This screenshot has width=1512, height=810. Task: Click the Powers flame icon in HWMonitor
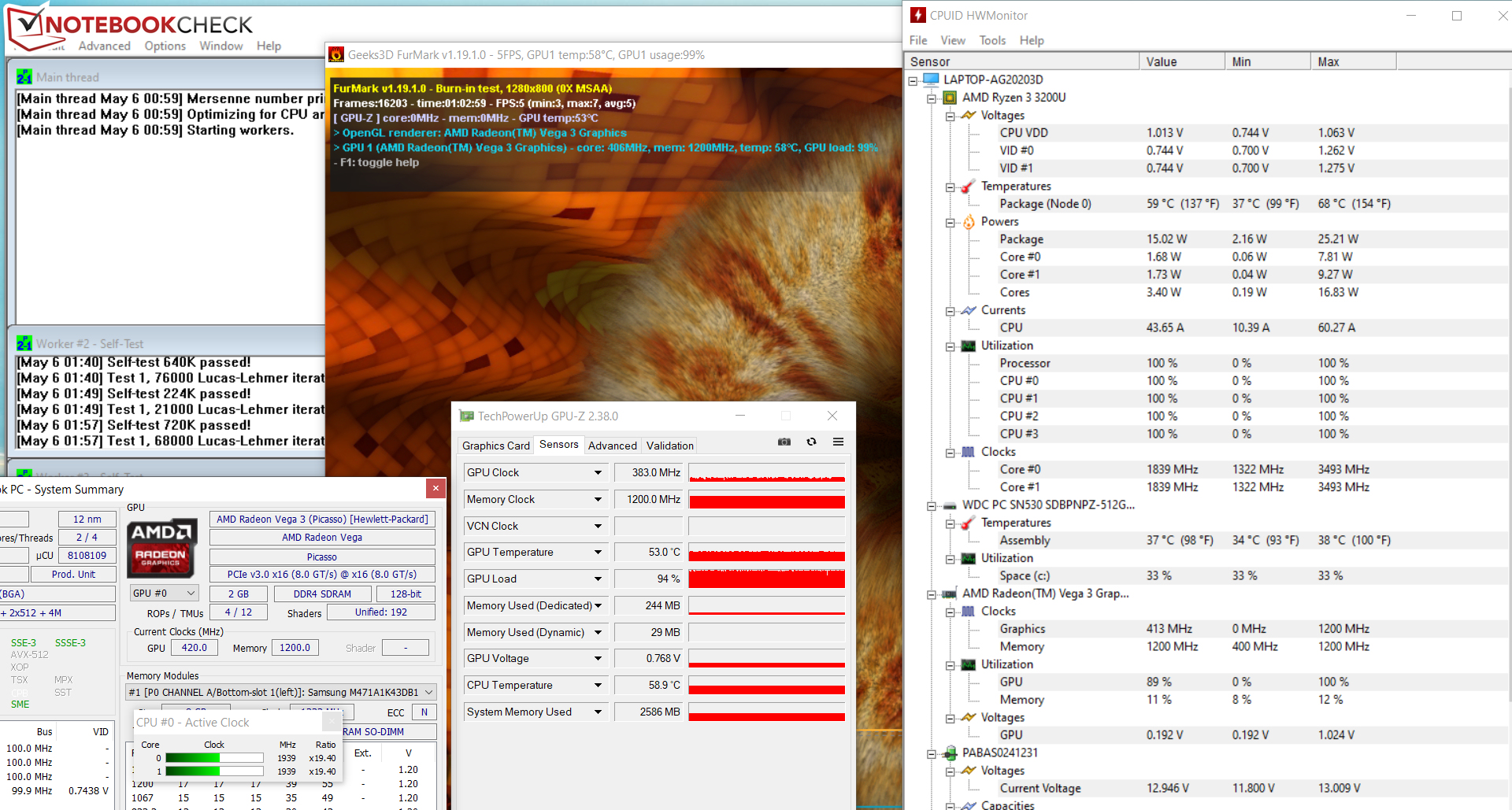pos(969,221)
